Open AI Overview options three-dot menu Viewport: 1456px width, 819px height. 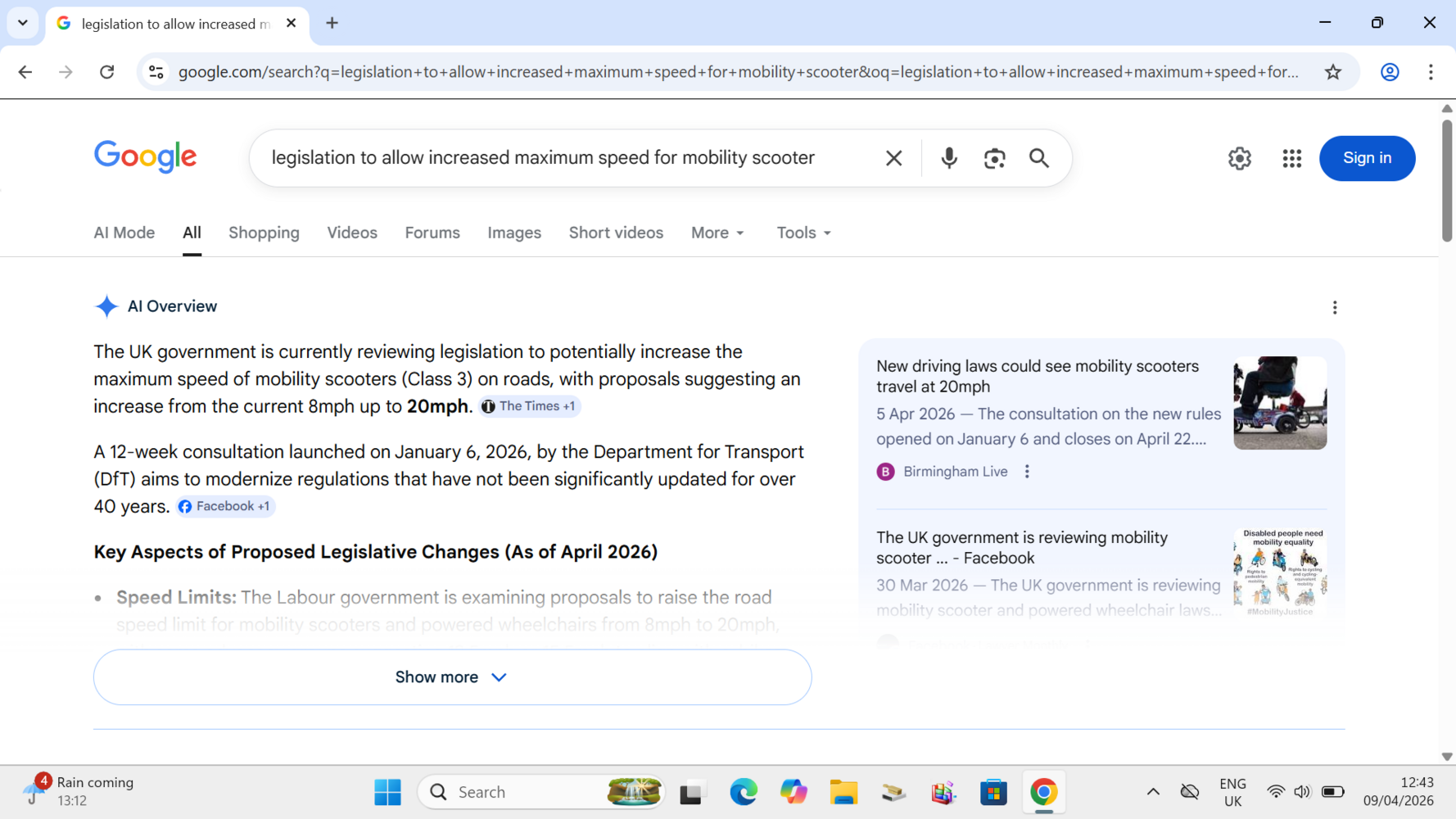[x=1335, y=307]
